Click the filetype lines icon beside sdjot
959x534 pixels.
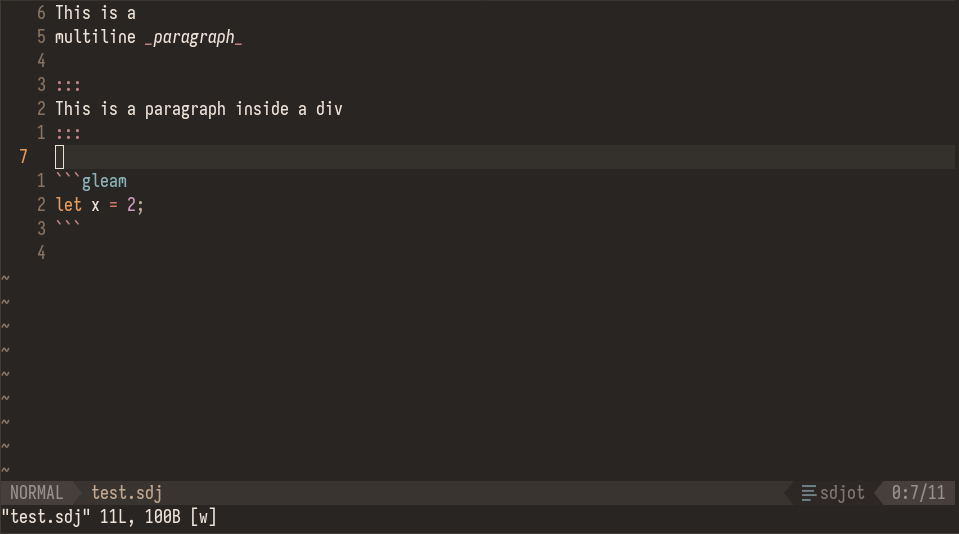pos(809,493)
